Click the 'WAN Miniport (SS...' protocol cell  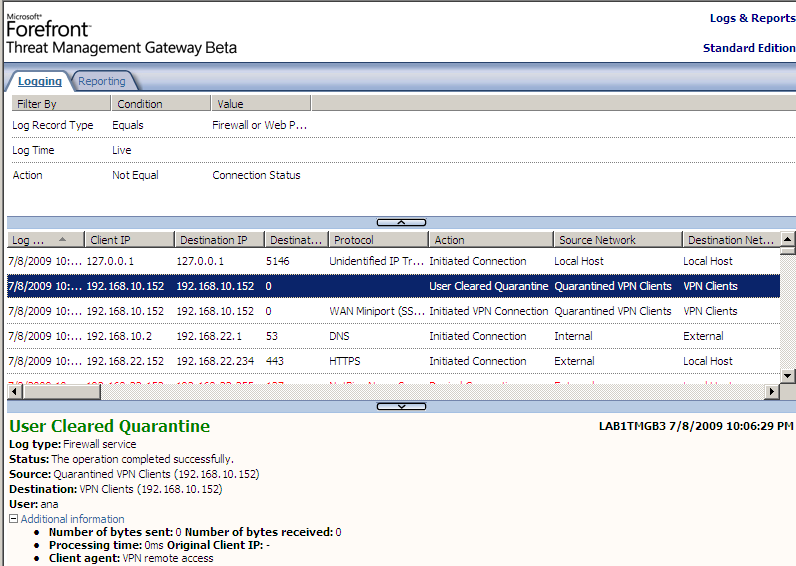(x=377, y=311)
